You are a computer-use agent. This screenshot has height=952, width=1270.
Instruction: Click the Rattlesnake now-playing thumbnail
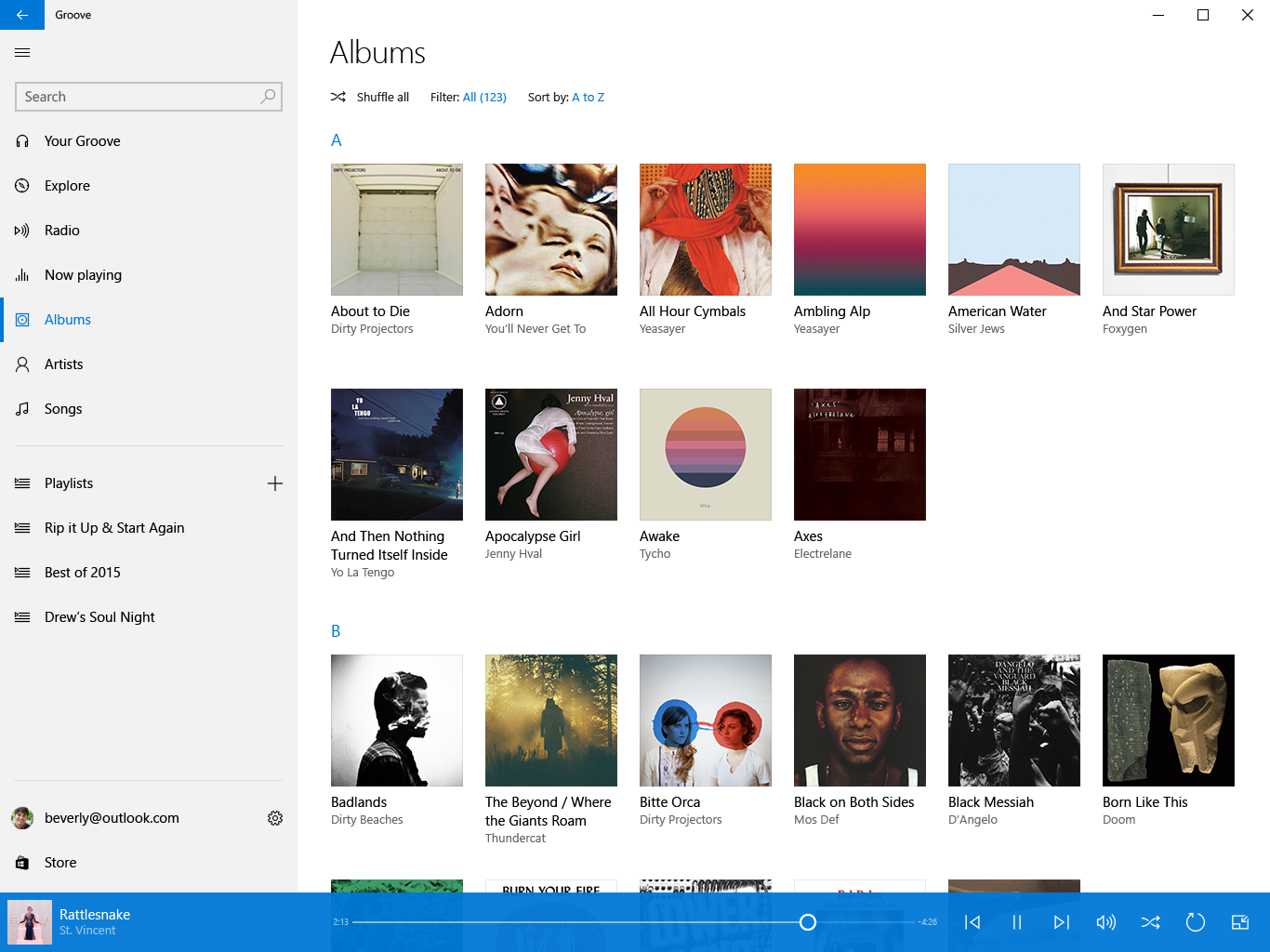click(x=30, y=922)
